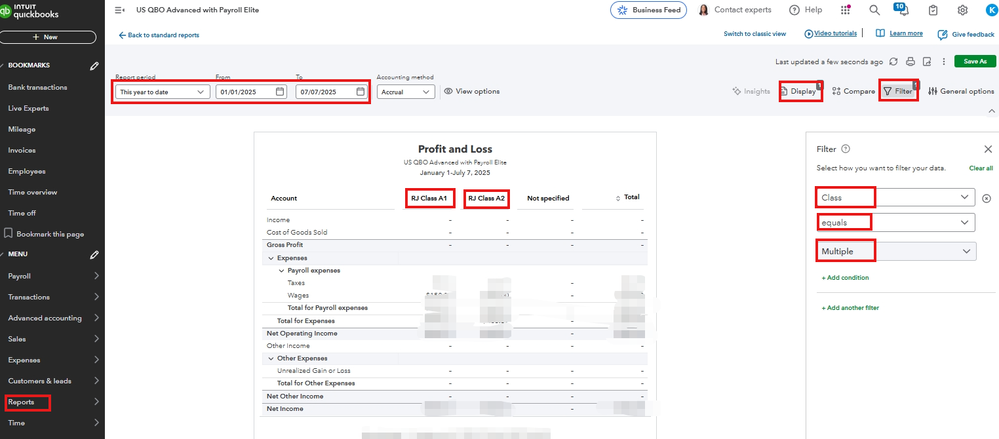Open the K user profile avatar
The width and height of the screenshot is (999, 439).
[x=991, y=10]
